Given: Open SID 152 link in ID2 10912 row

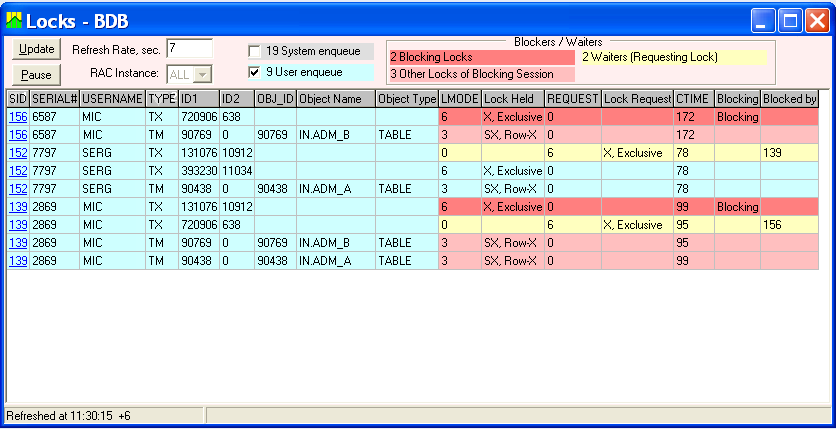Looking at the screenshot, I should pyautogui.click(x=18, y=153).
